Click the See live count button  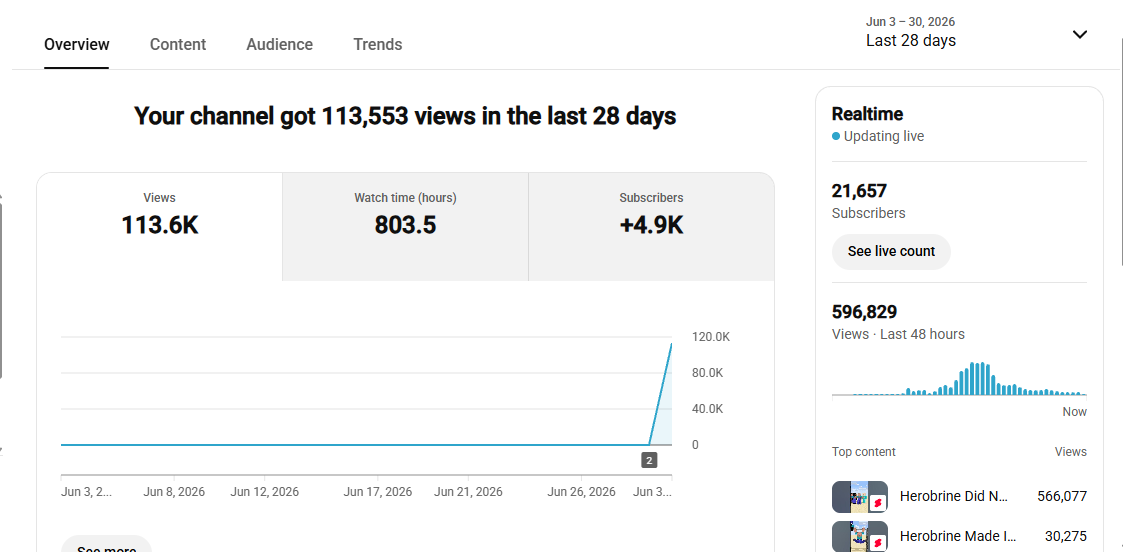coord(891,251)
